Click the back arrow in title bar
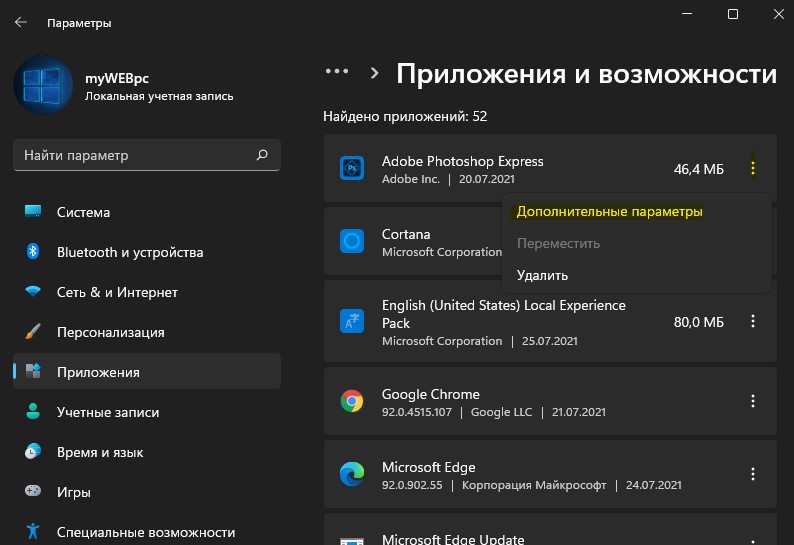Image resolution: width=794 pixels, height=545 pixels. tap(21, 22)
